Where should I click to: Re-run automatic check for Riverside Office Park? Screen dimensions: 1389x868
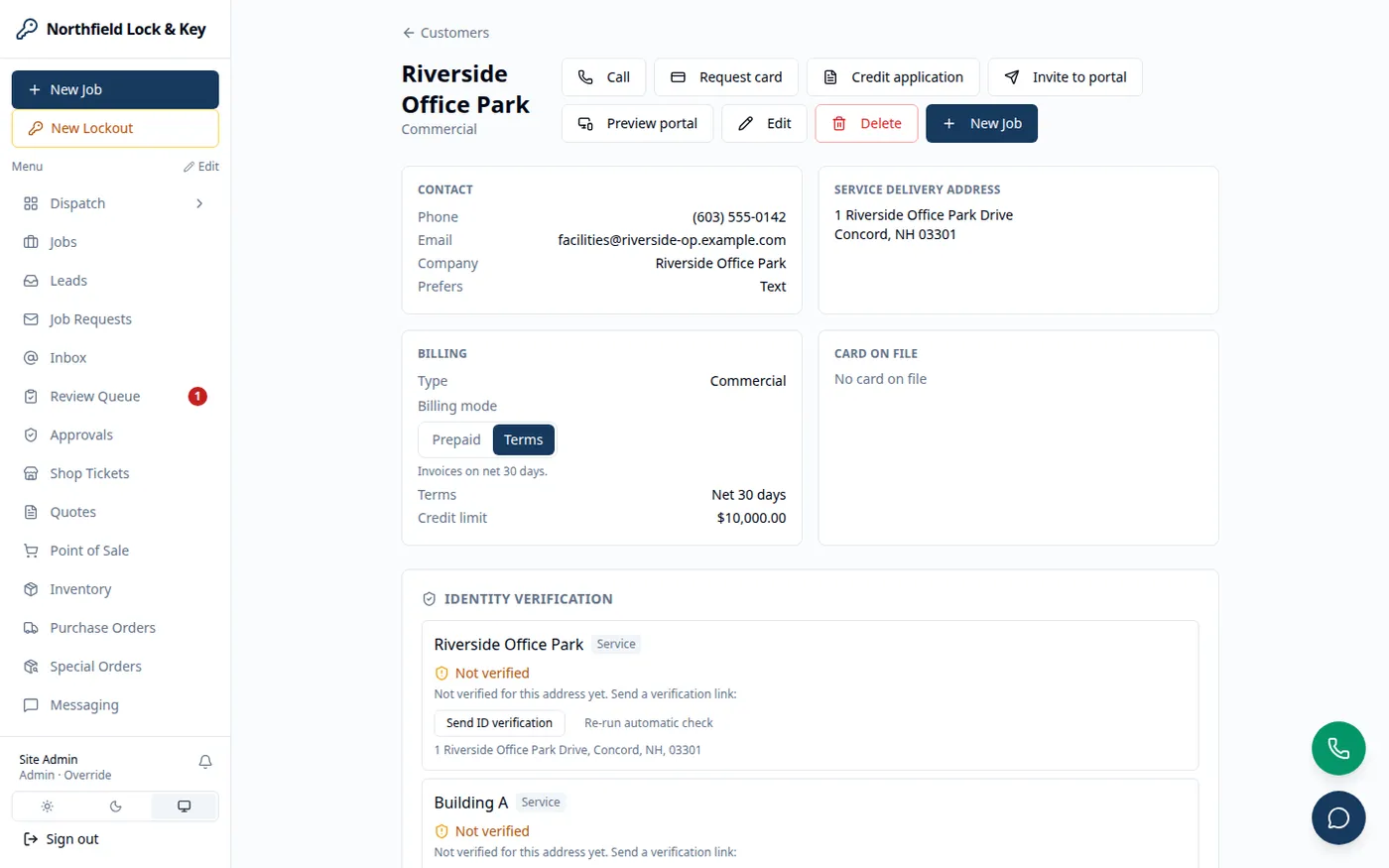pos(649,723)
